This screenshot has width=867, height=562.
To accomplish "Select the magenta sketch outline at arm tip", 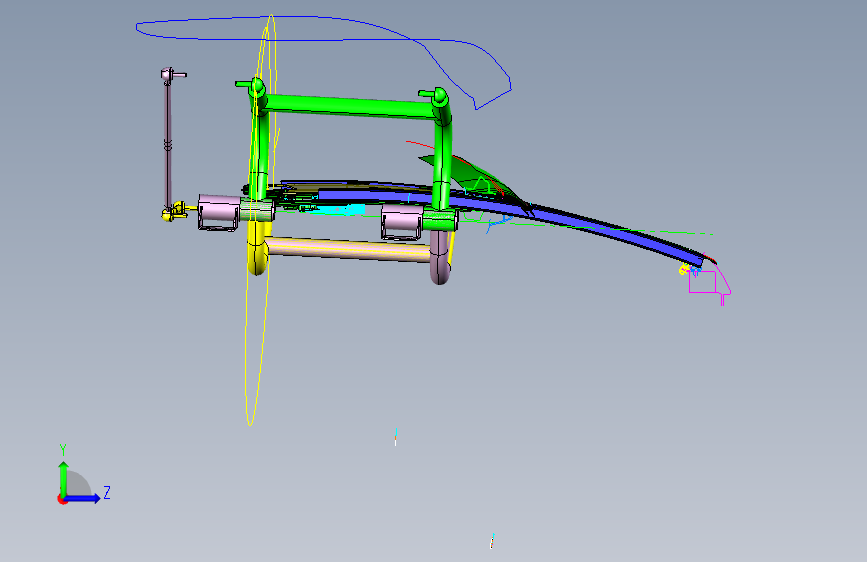I will pyautogui.click(x=710, y=283).
